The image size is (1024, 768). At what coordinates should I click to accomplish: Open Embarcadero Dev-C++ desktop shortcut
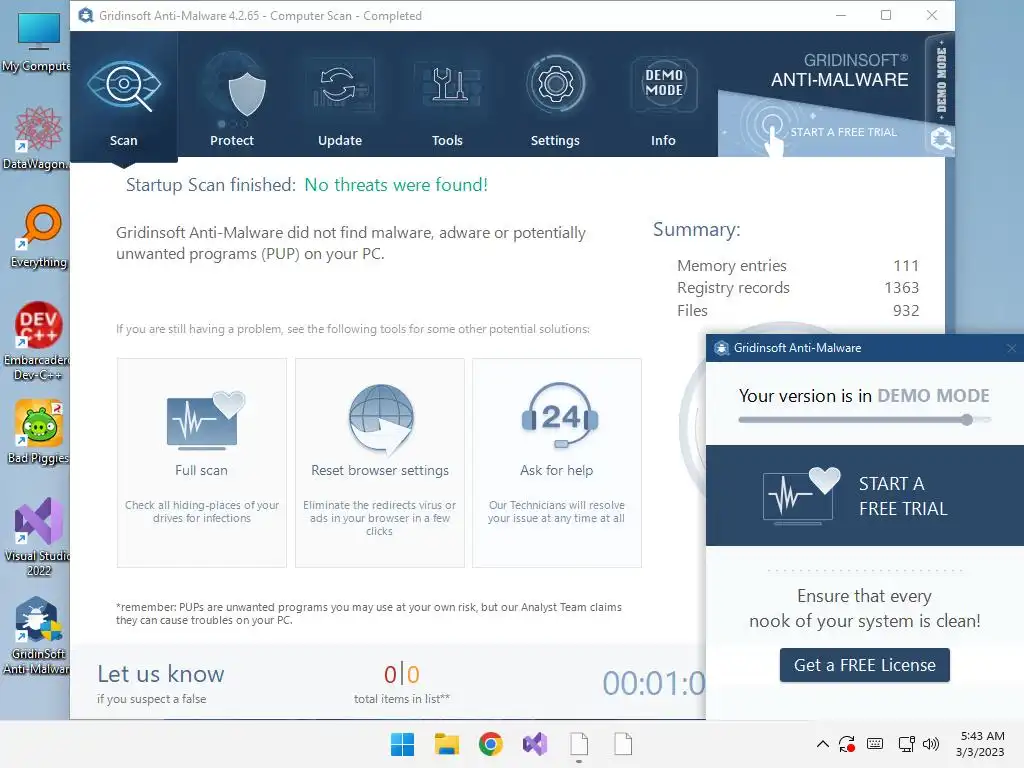point(37,341)
